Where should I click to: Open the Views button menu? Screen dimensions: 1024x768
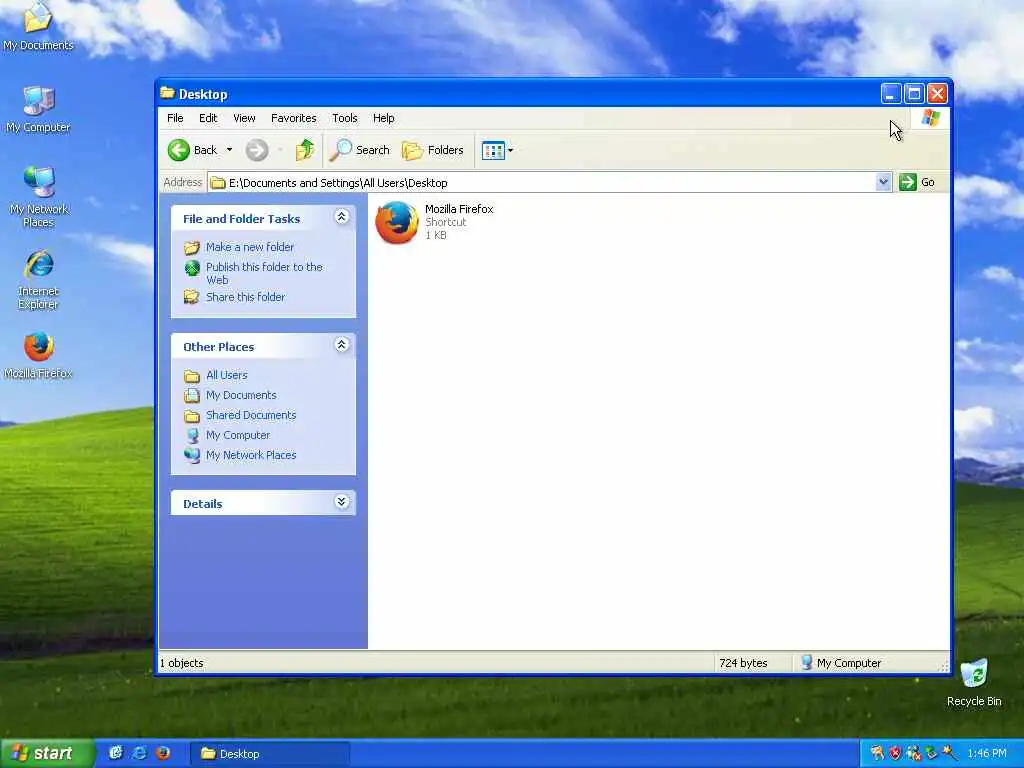[498, 150]
